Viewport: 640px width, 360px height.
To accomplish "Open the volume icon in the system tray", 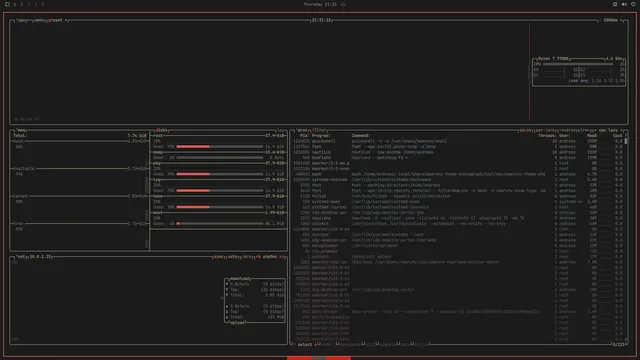I will click(x=624, y=4).
